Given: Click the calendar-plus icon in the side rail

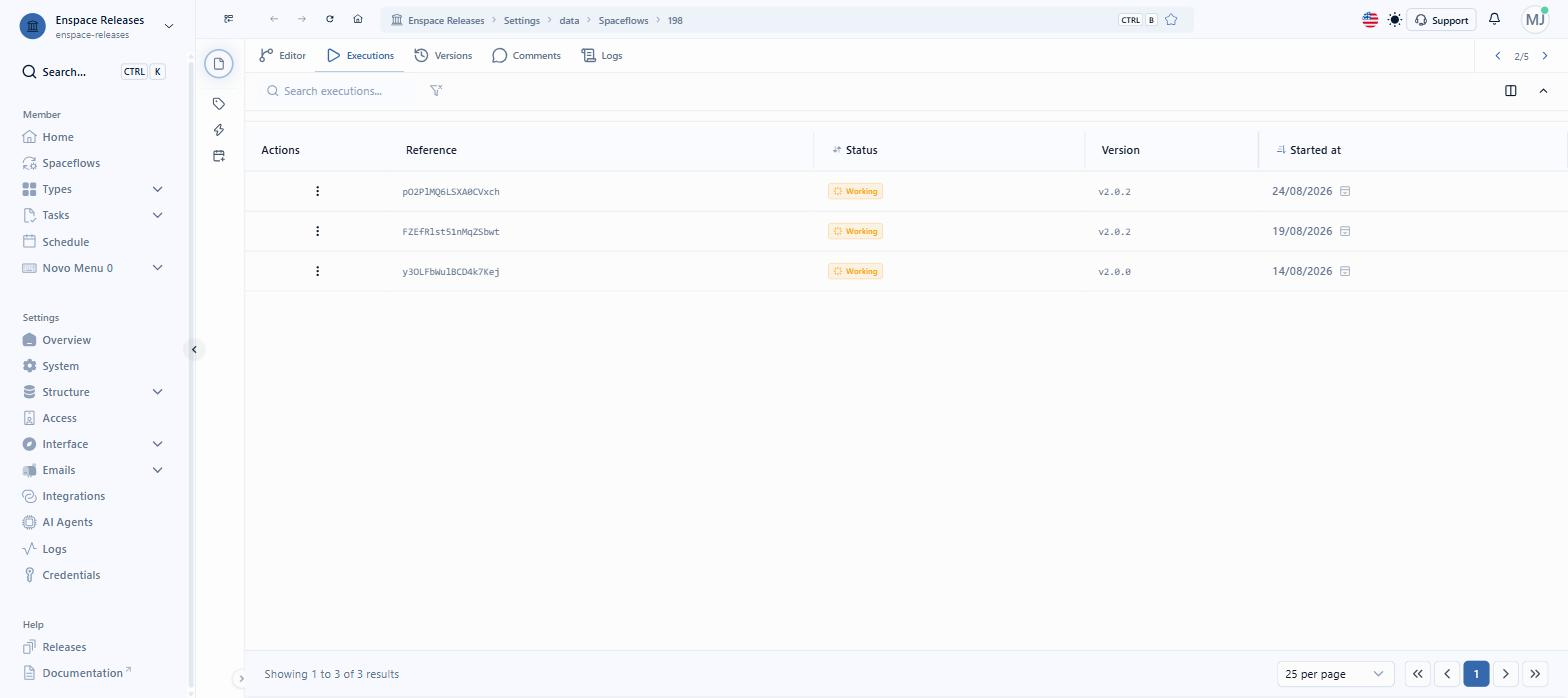Looking at the screenshot, I should pos(219,156).
